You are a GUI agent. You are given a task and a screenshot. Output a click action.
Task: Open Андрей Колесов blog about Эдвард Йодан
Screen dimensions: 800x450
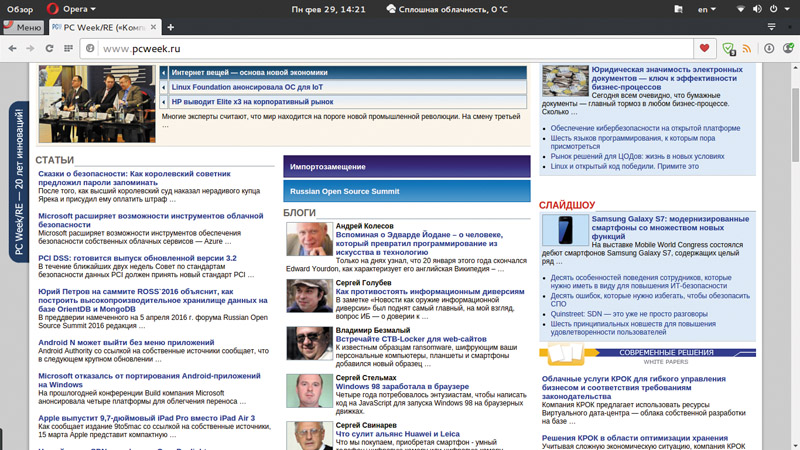coord(419,243)
